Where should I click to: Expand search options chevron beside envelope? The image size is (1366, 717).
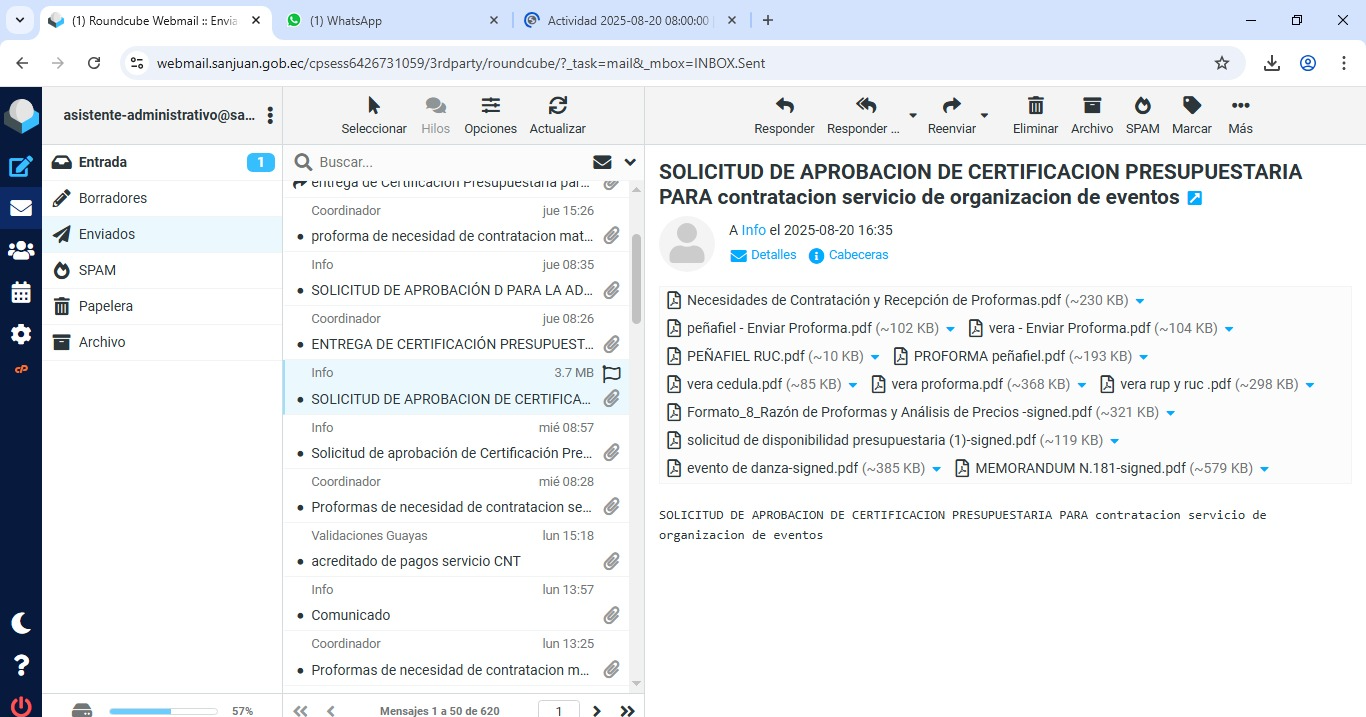630,162
